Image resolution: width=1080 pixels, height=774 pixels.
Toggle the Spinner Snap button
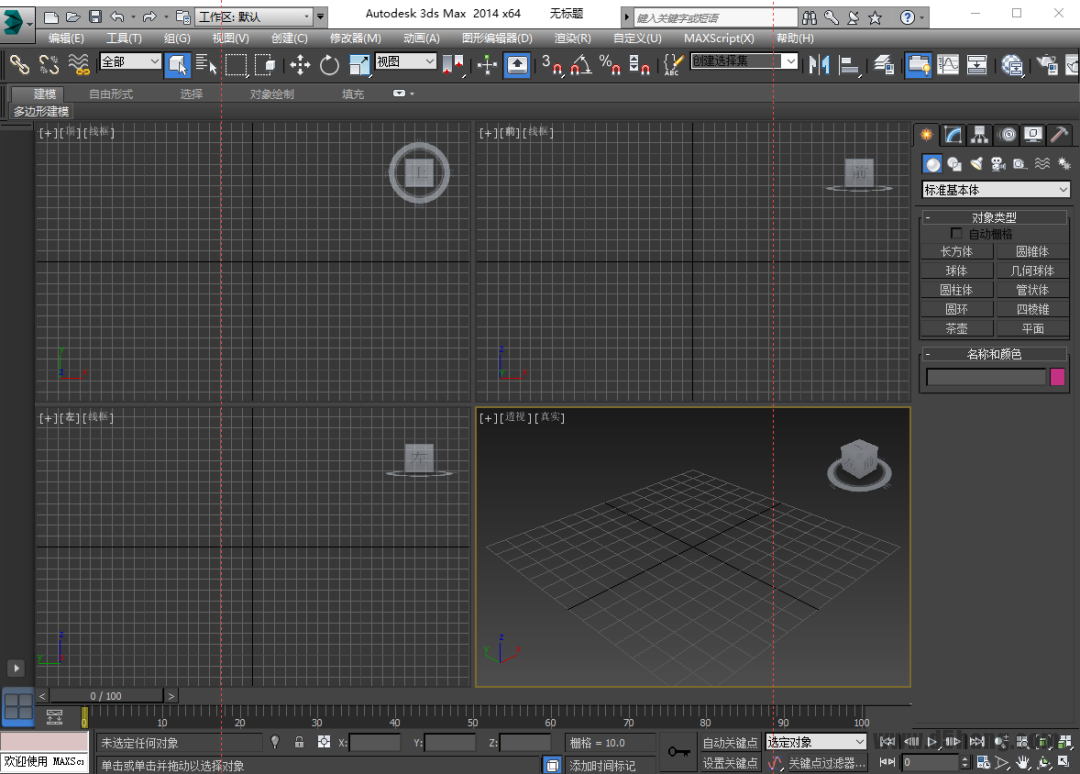tap(639, 65)
